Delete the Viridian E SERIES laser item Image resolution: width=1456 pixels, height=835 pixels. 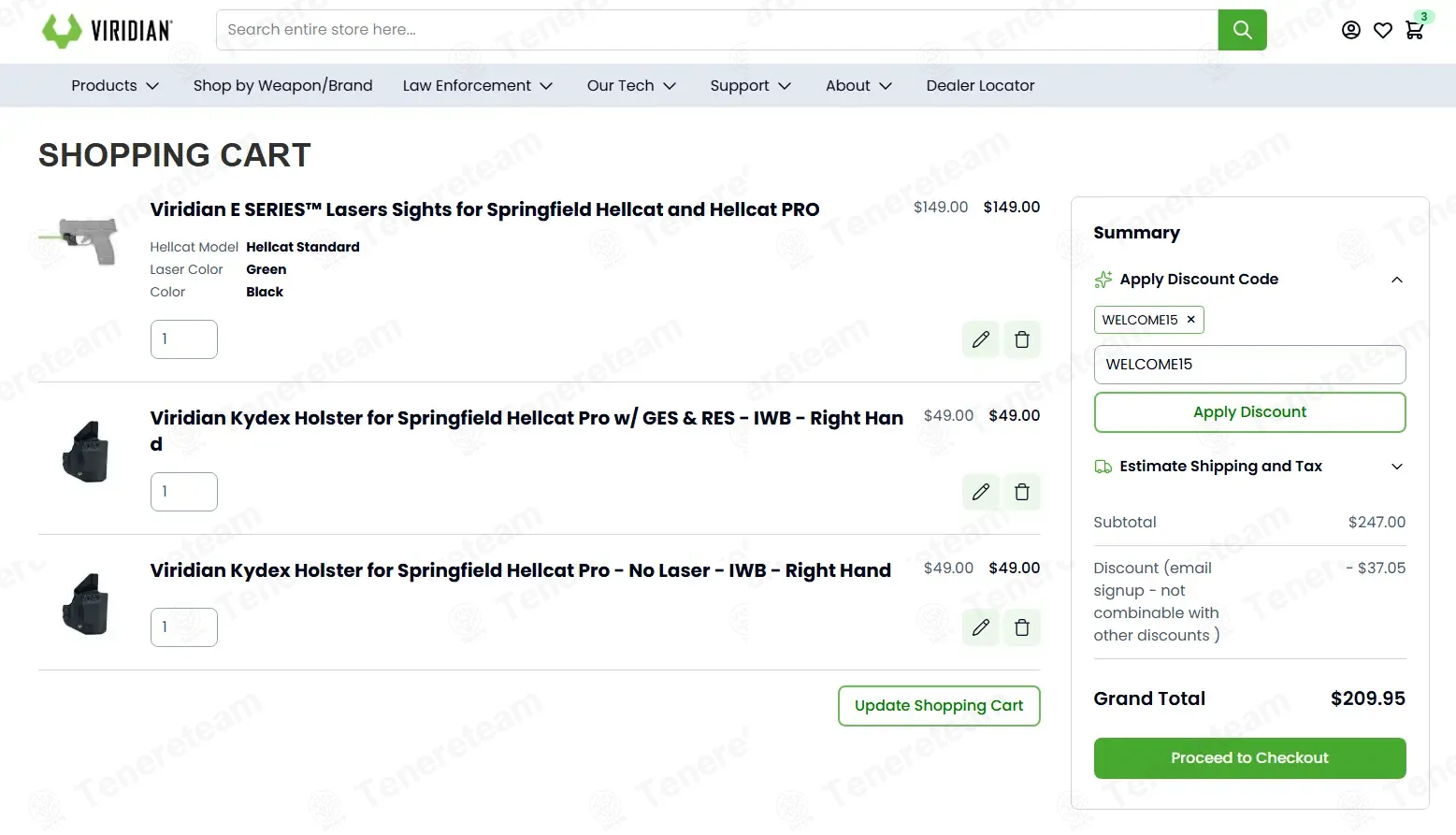tap(1022, 339)
